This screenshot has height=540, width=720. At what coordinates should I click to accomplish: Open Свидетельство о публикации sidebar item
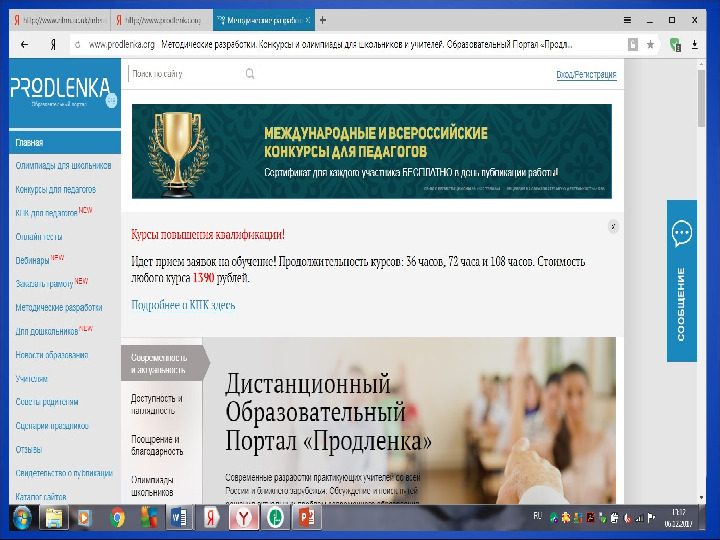coord(64,473)
